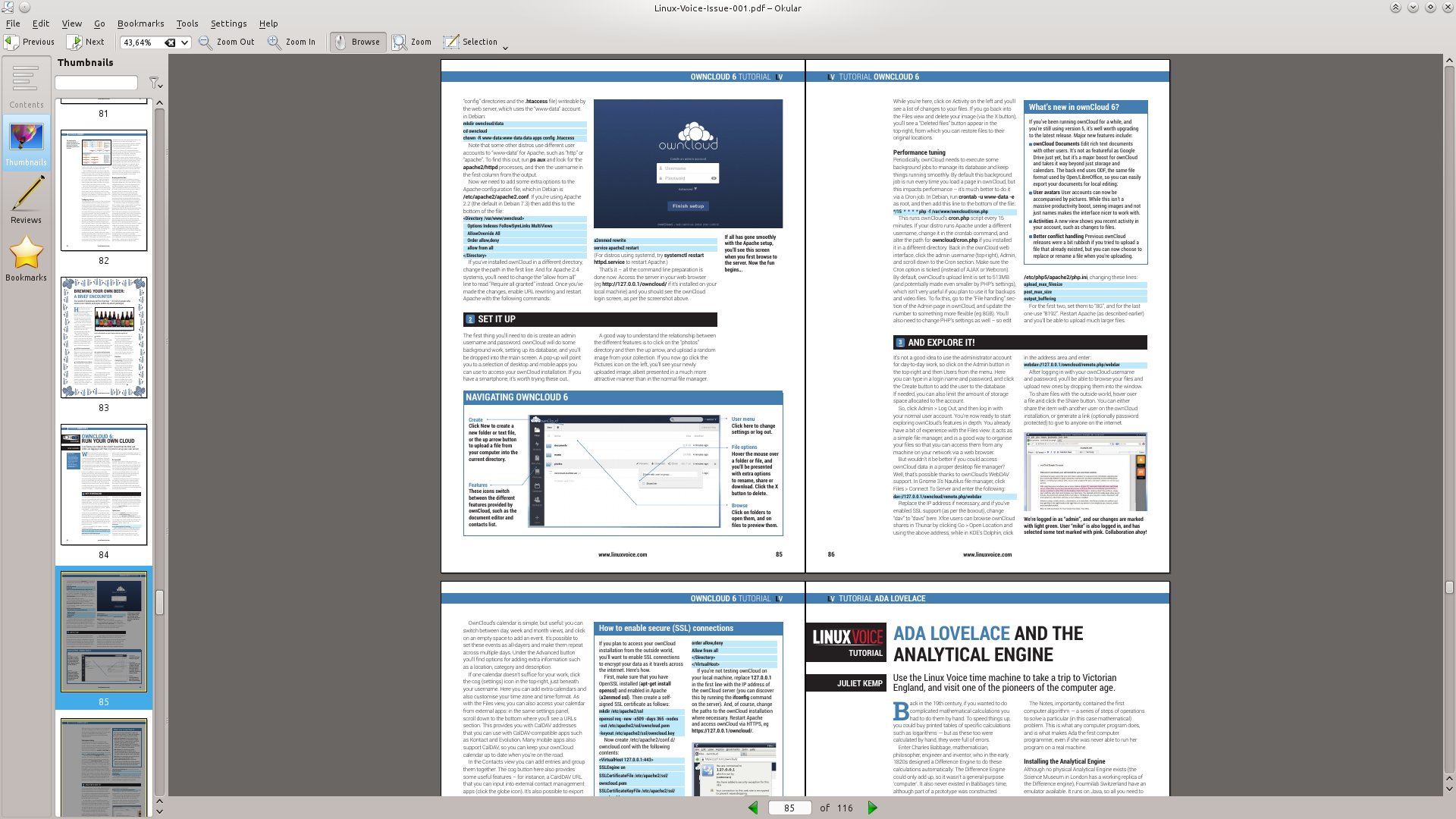The image size is (1456, 819).
Task: Click document view scrollbar up arrow
Action: tap(1449, 59)
